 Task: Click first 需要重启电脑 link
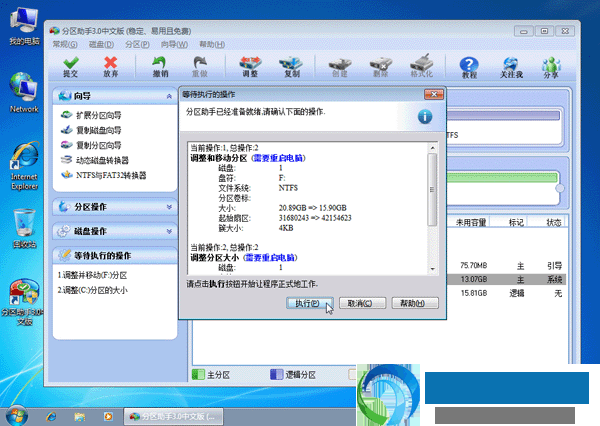278,158
